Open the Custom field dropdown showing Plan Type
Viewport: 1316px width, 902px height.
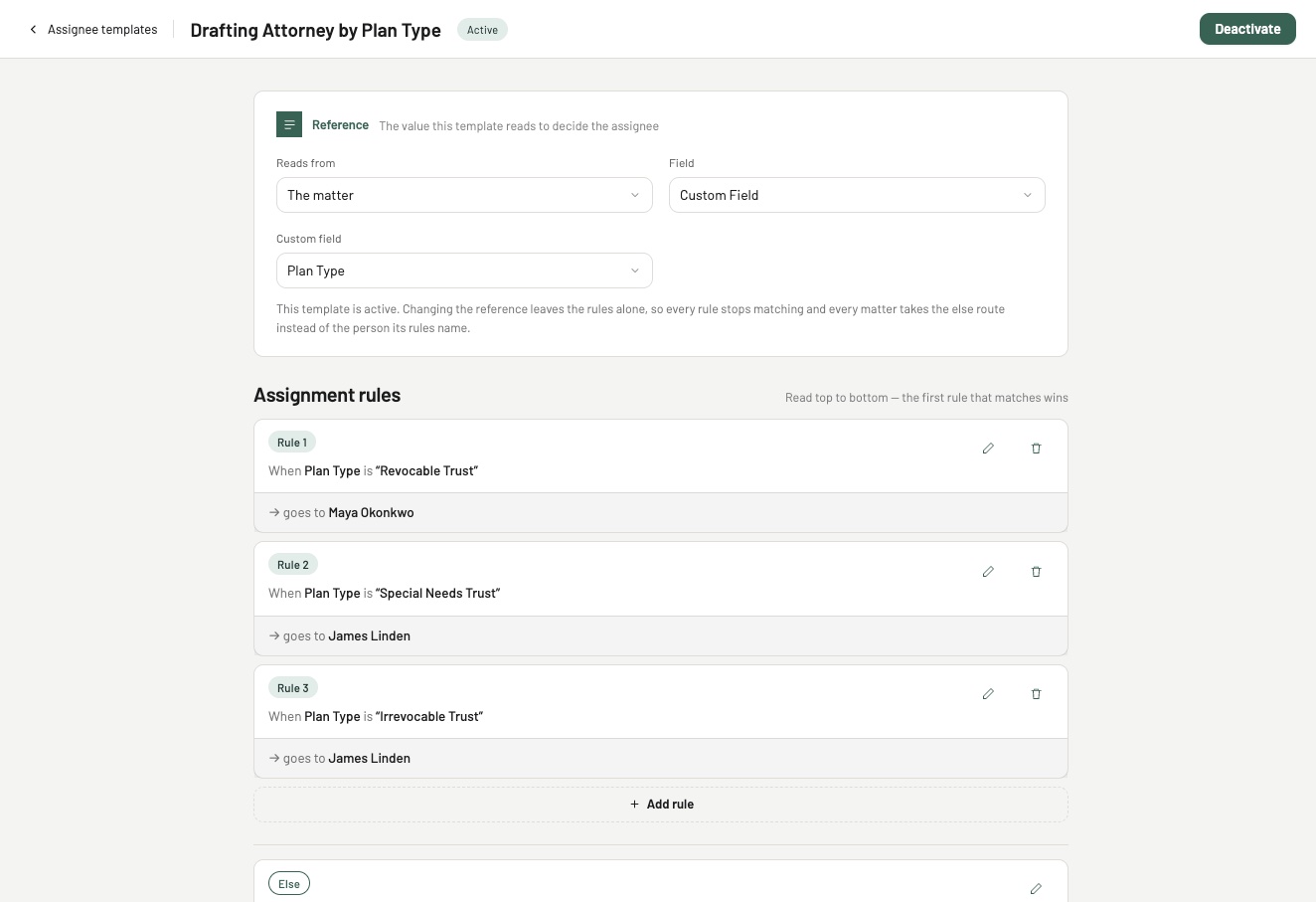tap(464, 271)
